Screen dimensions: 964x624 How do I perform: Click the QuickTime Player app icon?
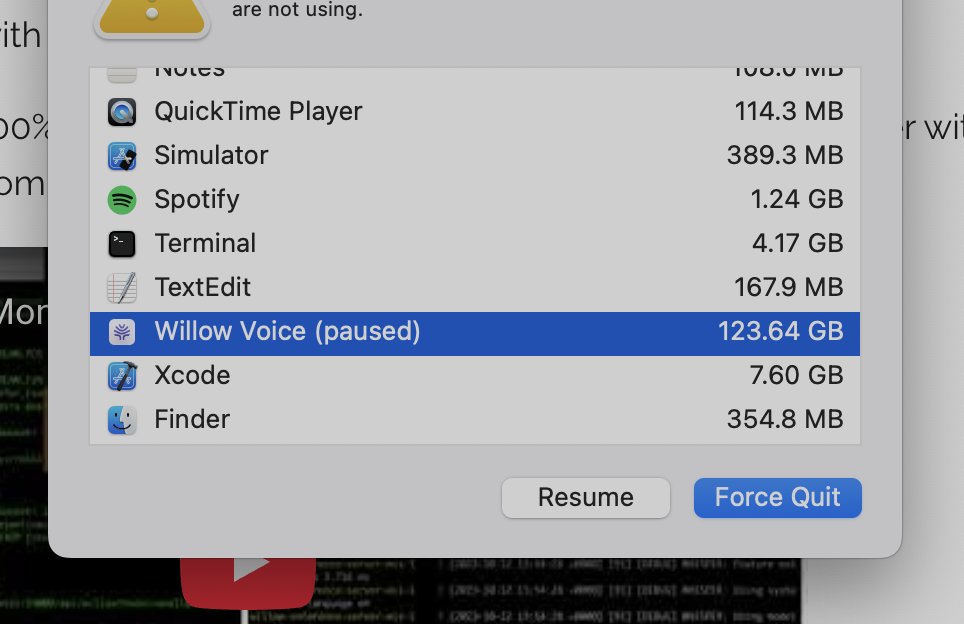coord(122,113)
